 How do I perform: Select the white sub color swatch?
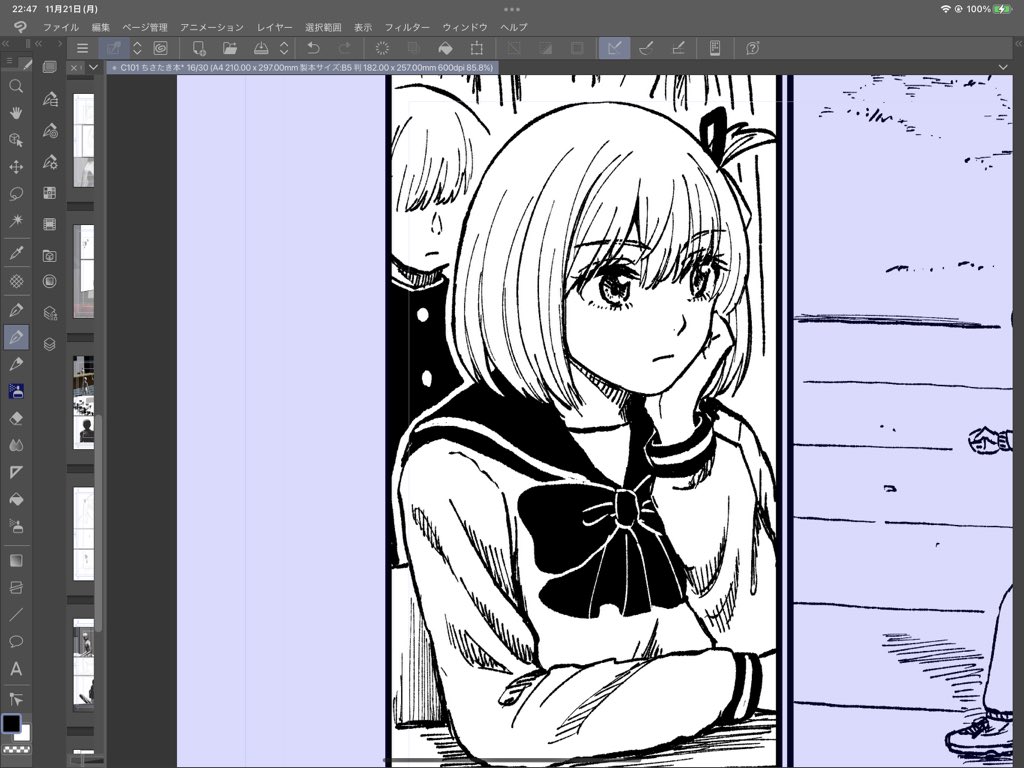24,733
